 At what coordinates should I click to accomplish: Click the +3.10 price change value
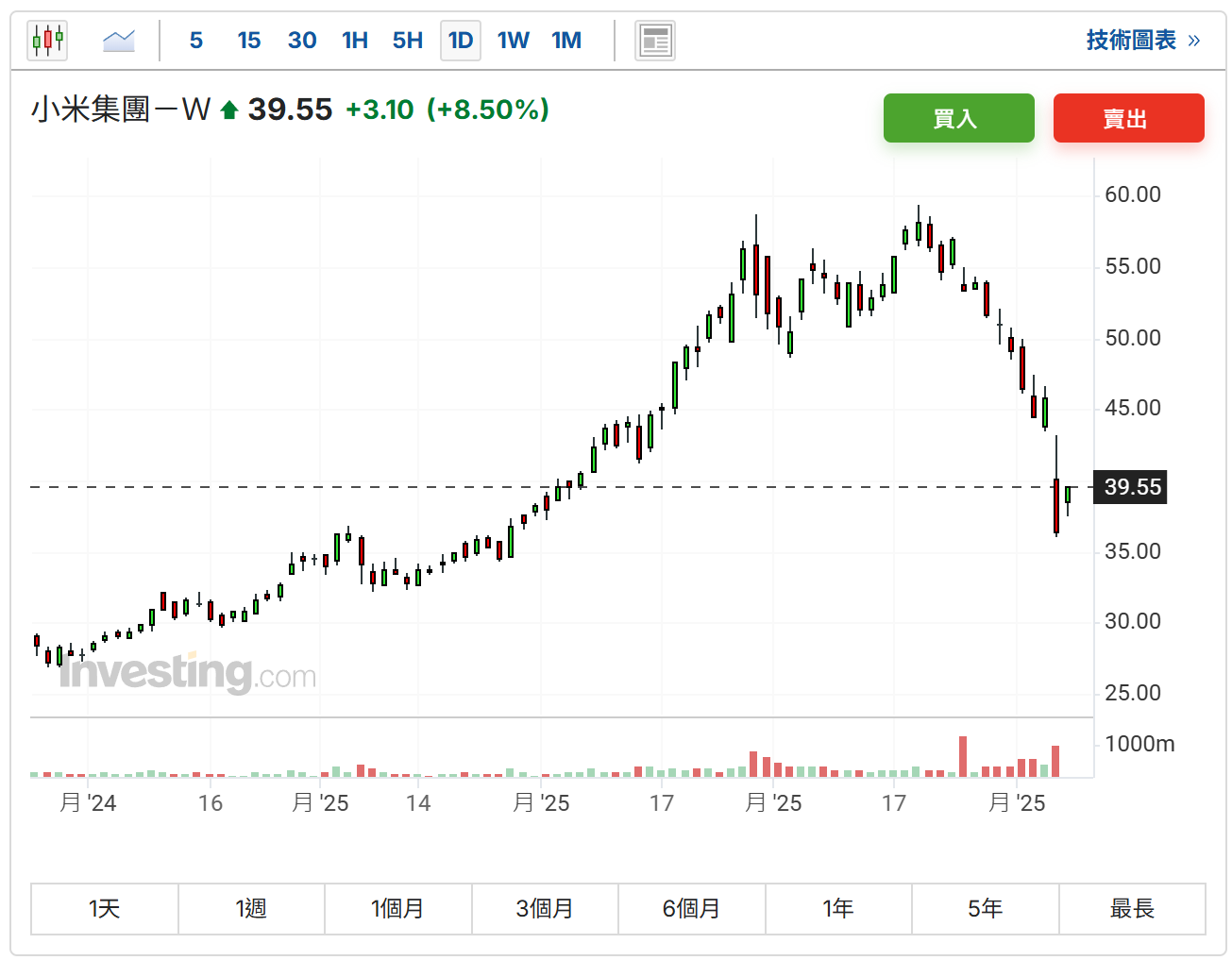point(380,109)
